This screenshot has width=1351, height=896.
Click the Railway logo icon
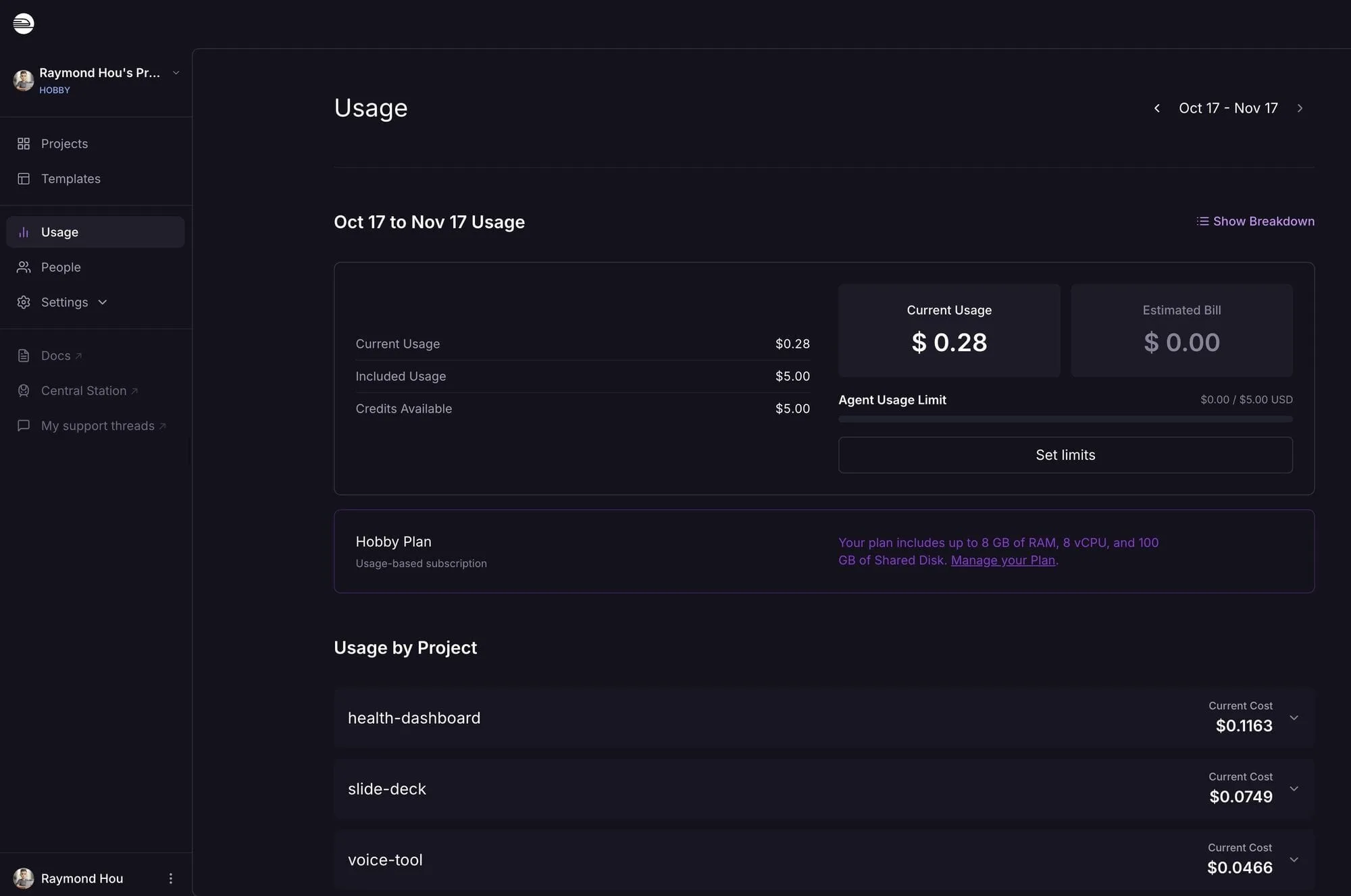[x=24, y=24]
